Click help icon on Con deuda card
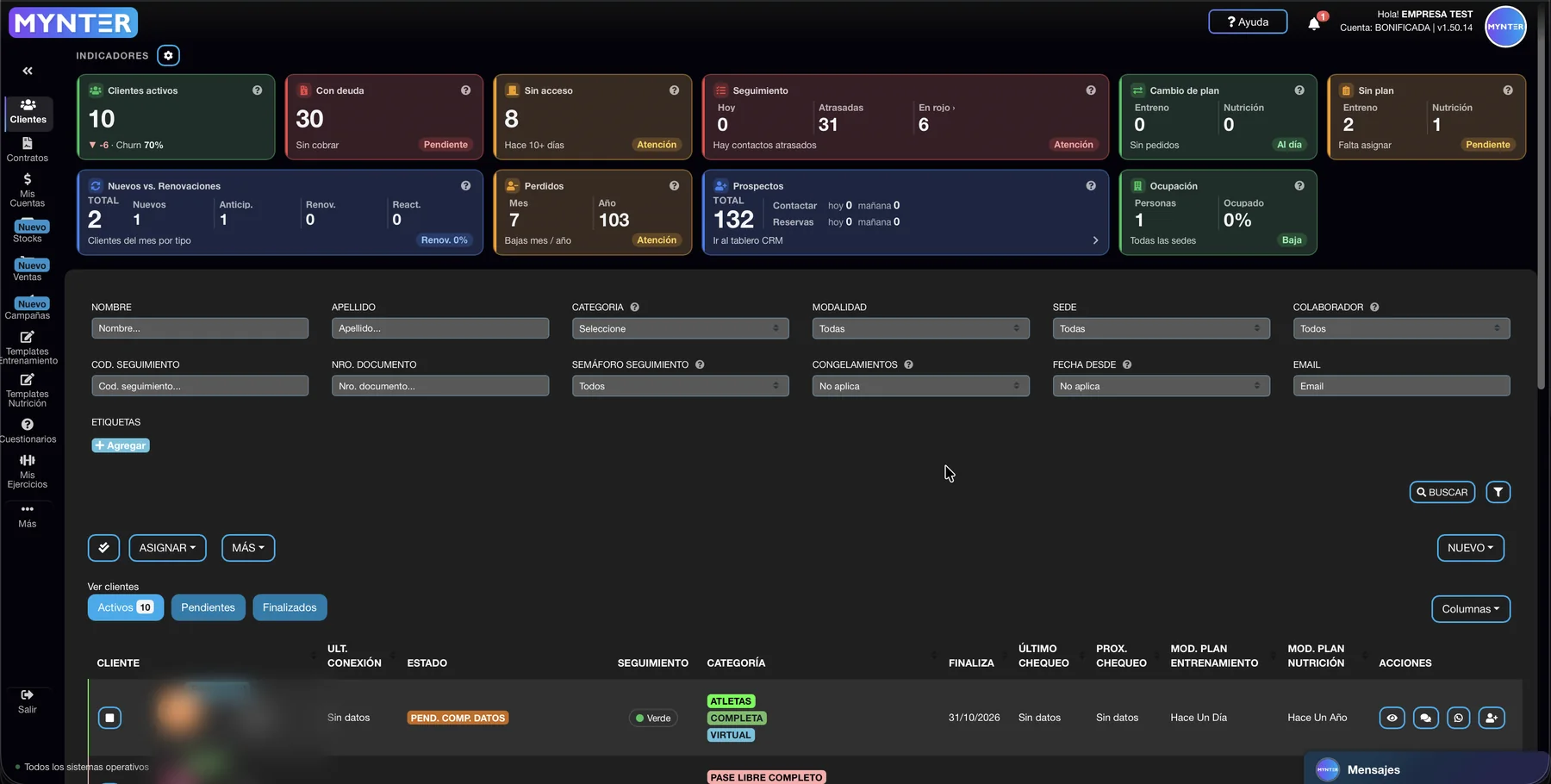This screenshot has width=1551, height=784. (465, 90)
